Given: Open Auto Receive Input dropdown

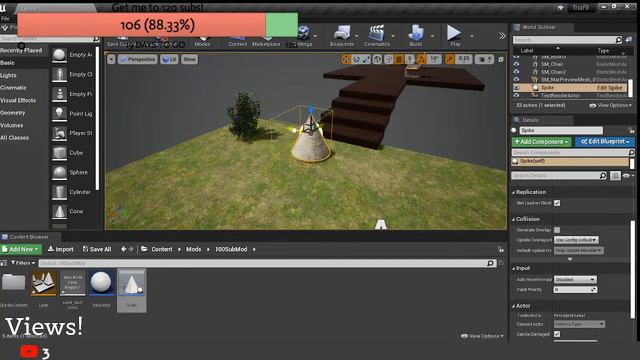Looking at the screenshot, I should tap(575, 280).
